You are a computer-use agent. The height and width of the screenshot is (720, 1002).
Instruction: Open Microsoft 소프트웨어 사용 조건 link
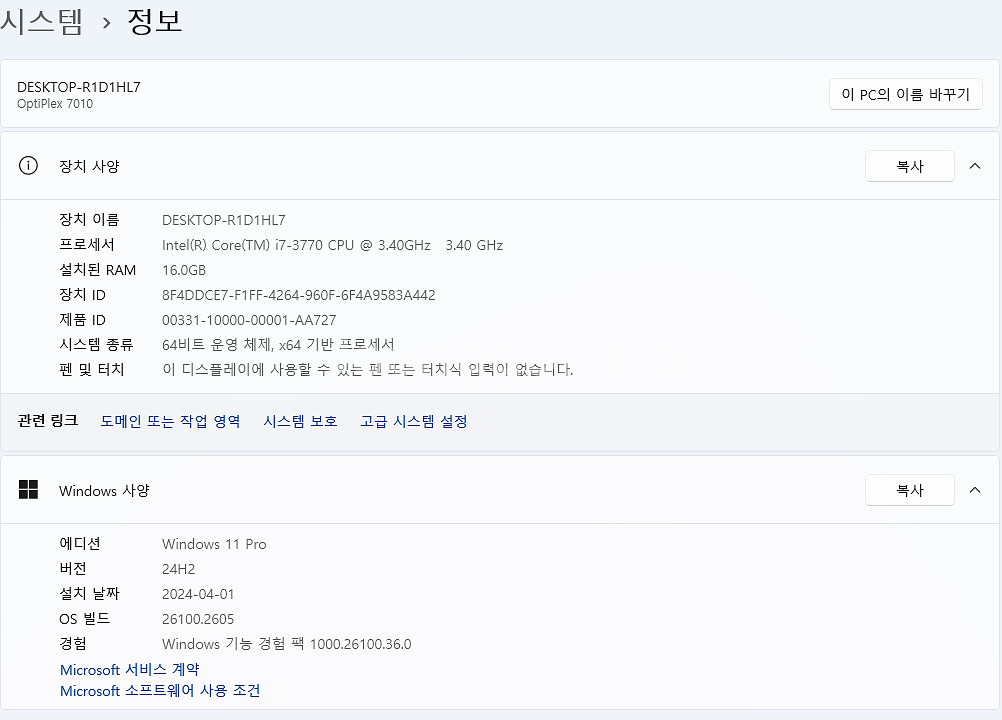click(160, 691)
